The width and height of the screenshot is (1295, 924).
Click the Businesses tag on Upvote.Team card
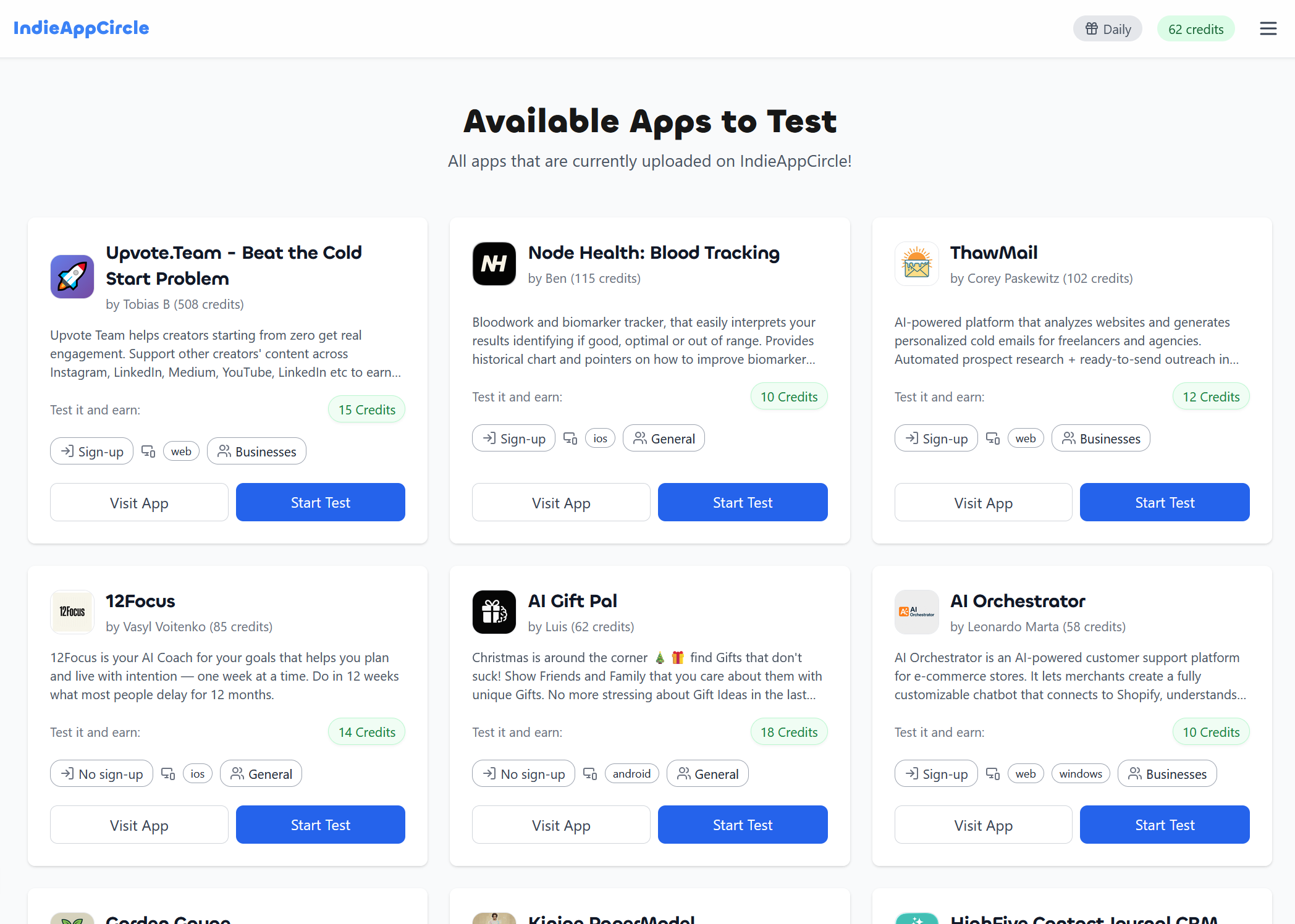pos(256,451)
